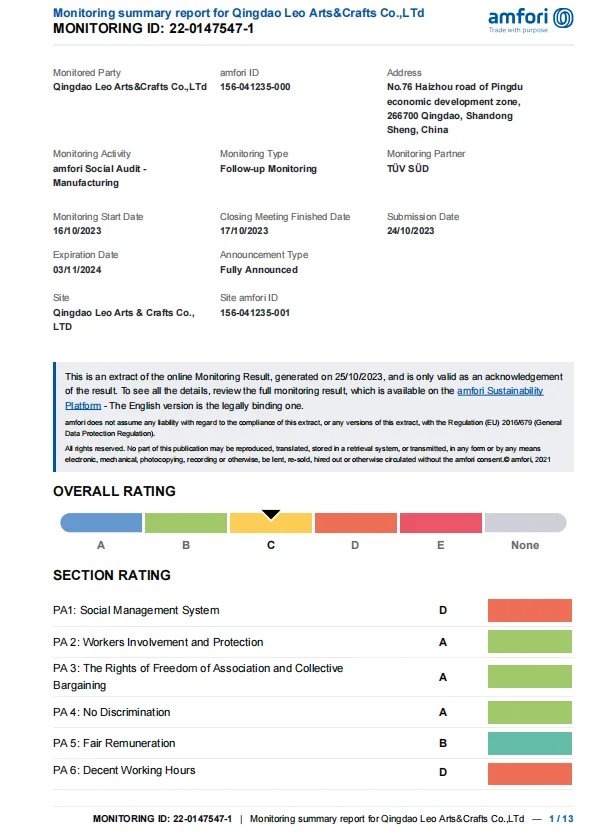Click the C label under the rating bar
The height and width of the screenshot is (836, 607).
point(271,545)
